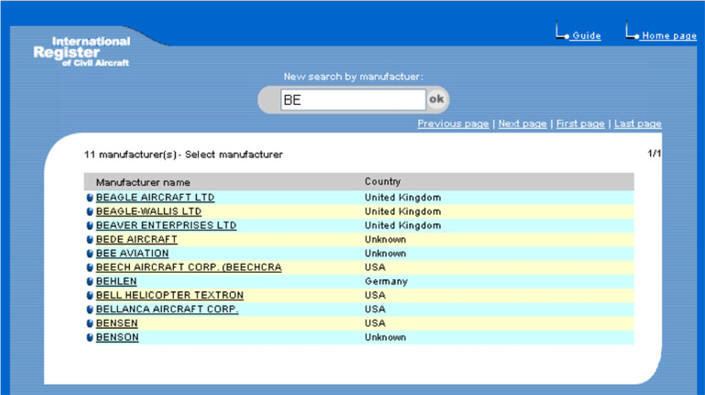
Task: Focus the manufacturer search input field
Action: pos(353,100)
